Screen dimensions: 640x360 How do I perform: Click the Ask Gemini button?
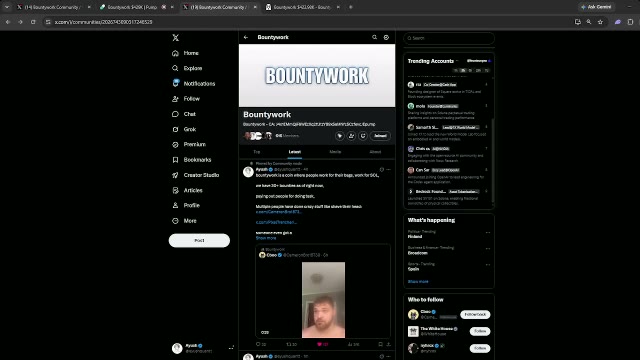(596, 7)
